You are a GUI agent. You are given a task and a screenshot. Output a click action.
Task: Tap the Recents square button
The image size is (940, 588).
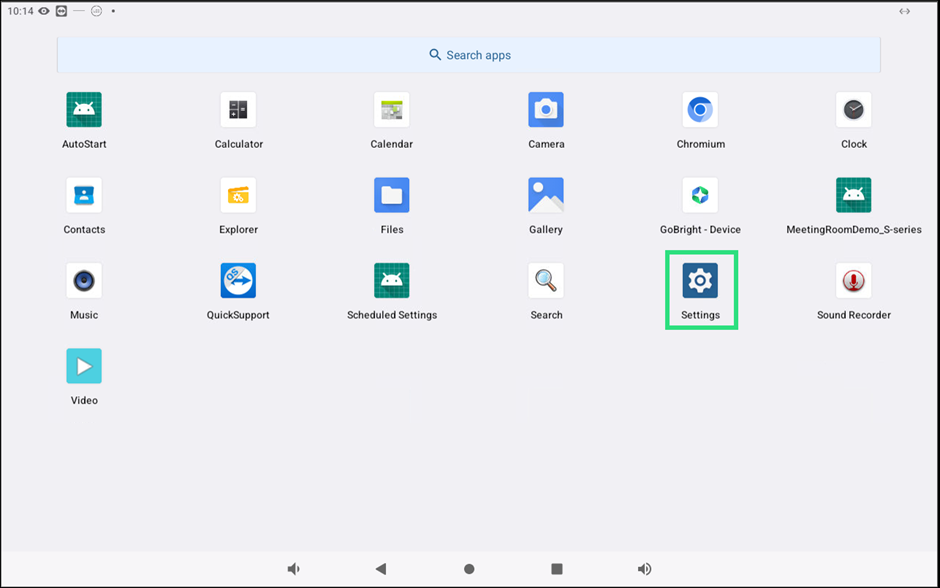[557, 569]
